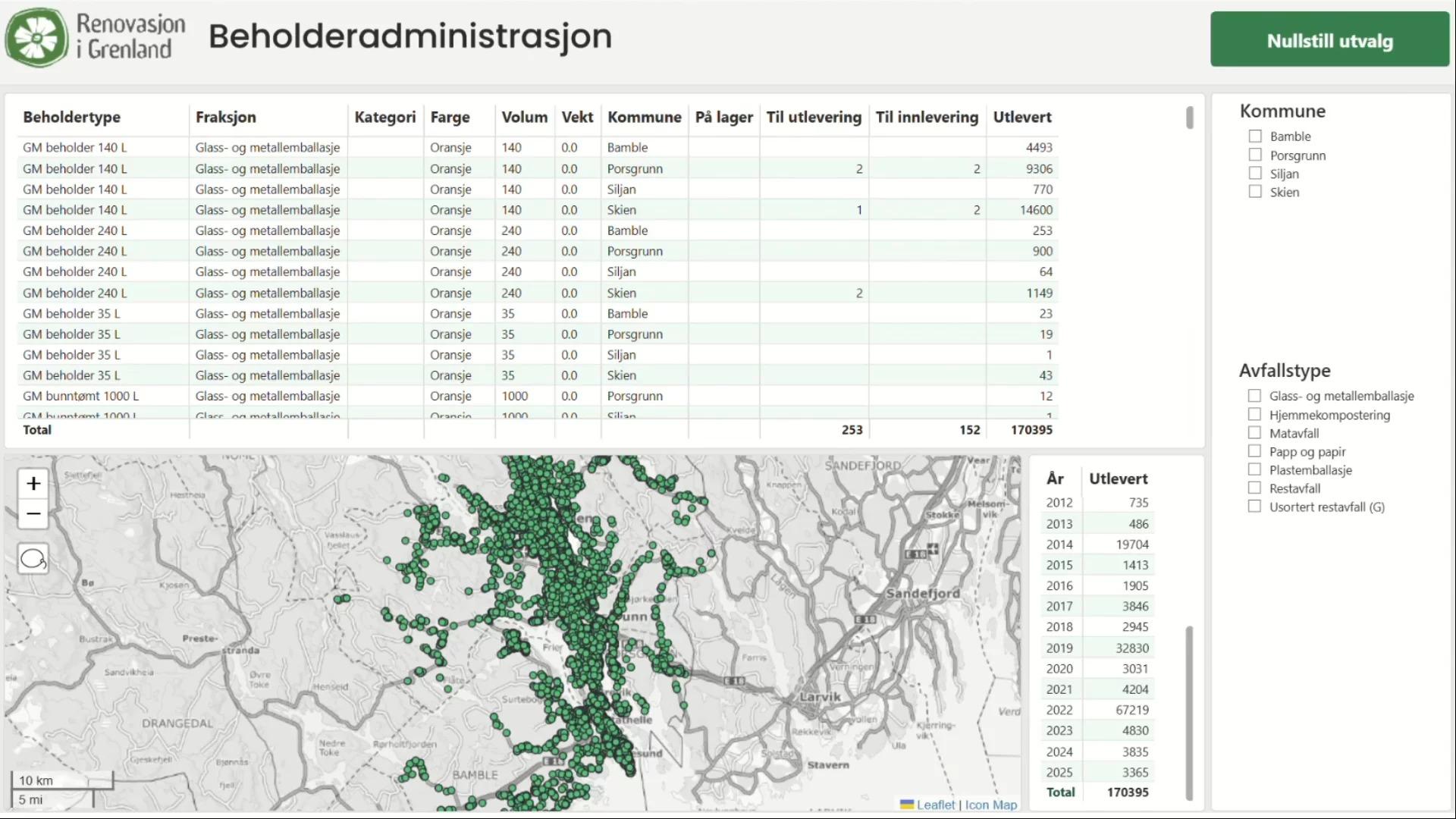Zoom in on the map
Viewport: 1456px width, 819px height.
(x=33, y=484)
